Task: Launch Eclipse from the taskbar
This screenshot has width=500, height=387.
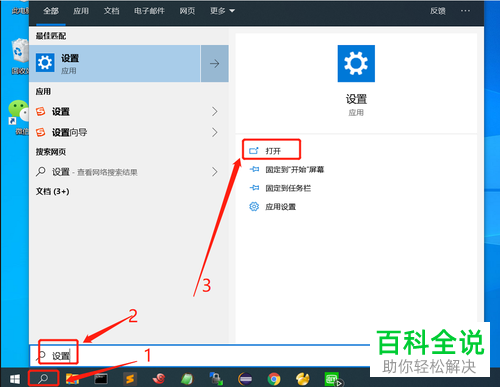Action: click(x=245, y=379)
